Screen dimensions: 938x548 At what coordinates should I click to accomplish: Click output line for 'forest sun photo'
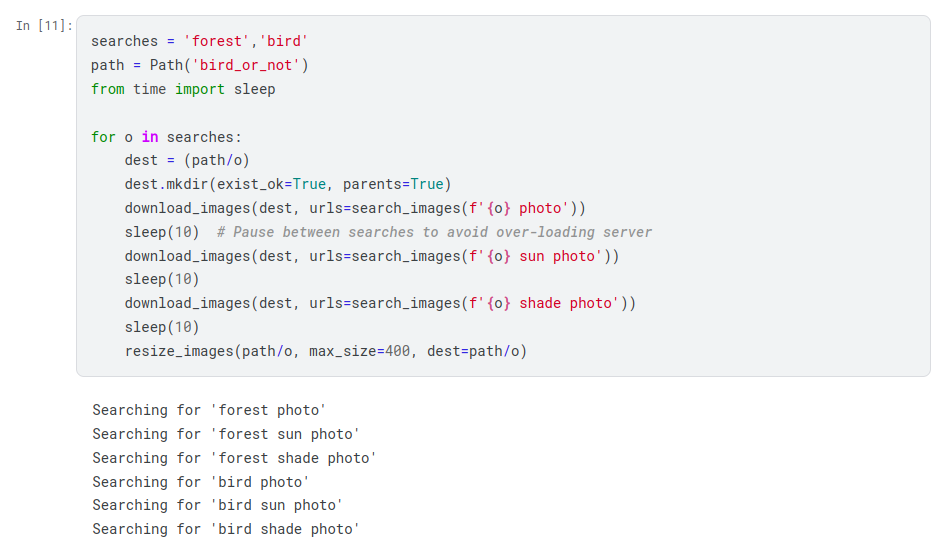(x=226, y=434)
